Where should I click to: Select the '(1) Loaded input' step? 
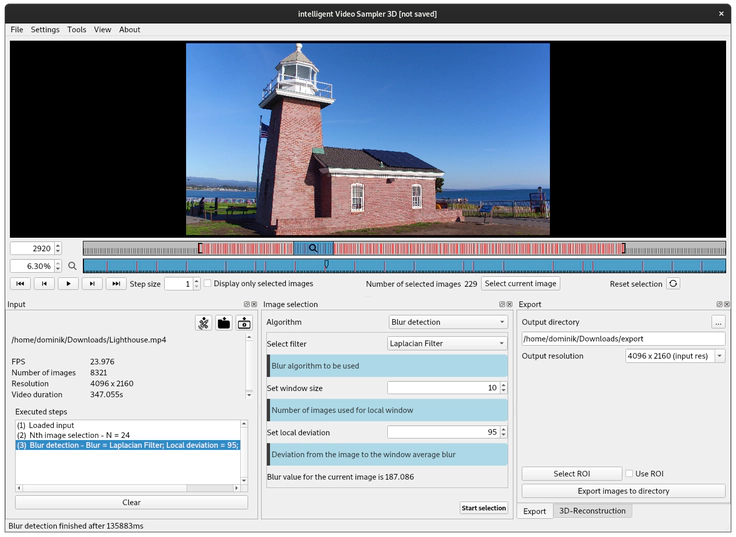[128, 425]
